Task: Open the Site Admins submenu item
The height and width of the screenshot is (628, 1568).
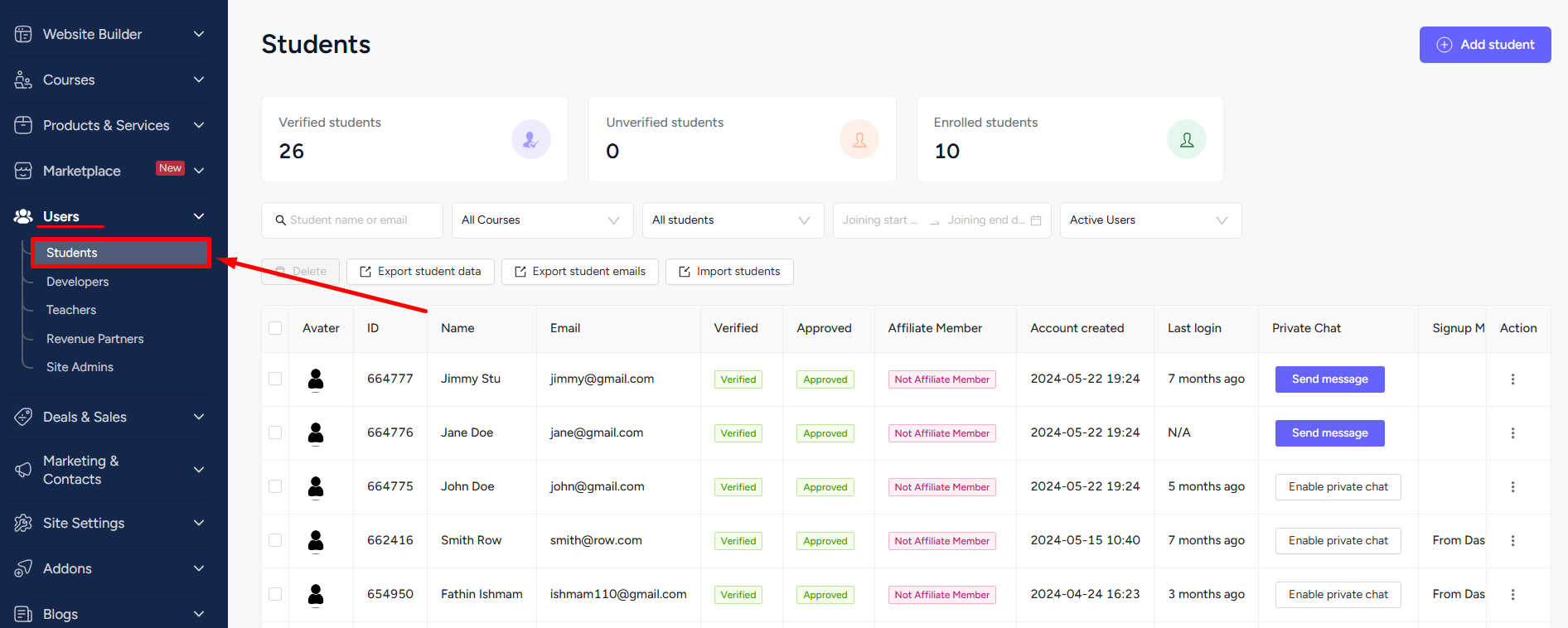Action: pyautogui.click(x=80, y=367)
